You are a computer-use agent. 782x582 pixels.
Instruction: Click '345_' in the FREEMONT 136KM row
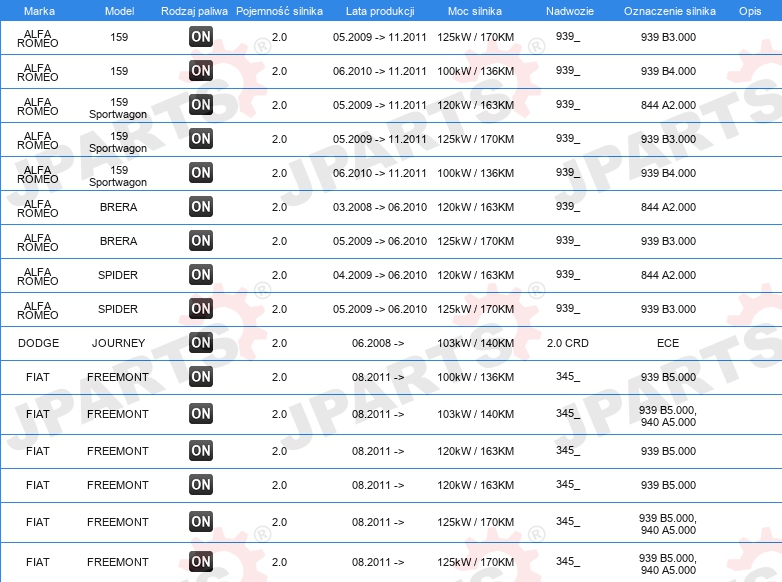point(568,377)
